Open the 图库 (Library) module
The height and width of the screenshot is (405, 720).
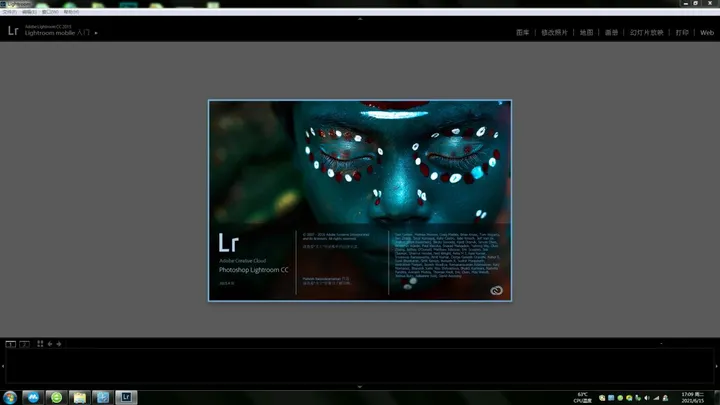pyautogui.click(x=523, y=33)
